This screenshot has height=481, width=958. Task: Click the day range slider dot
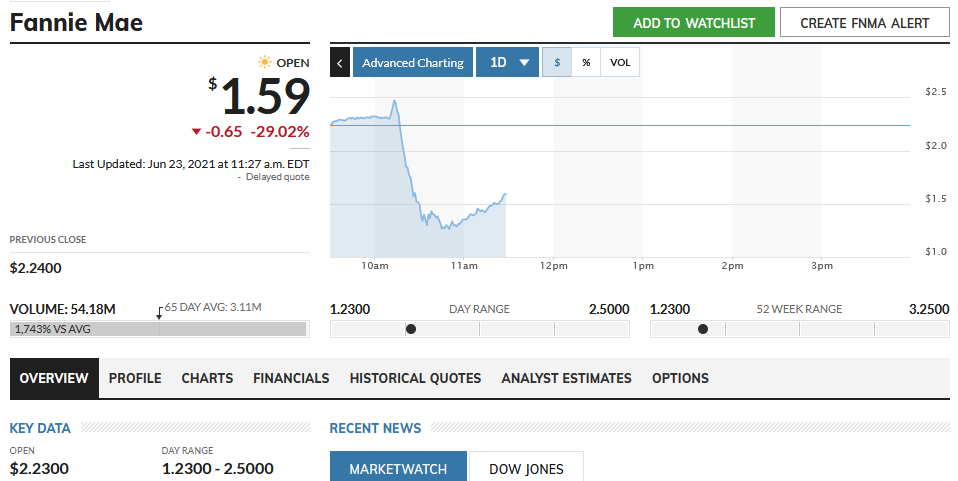[x=411, y=329]
